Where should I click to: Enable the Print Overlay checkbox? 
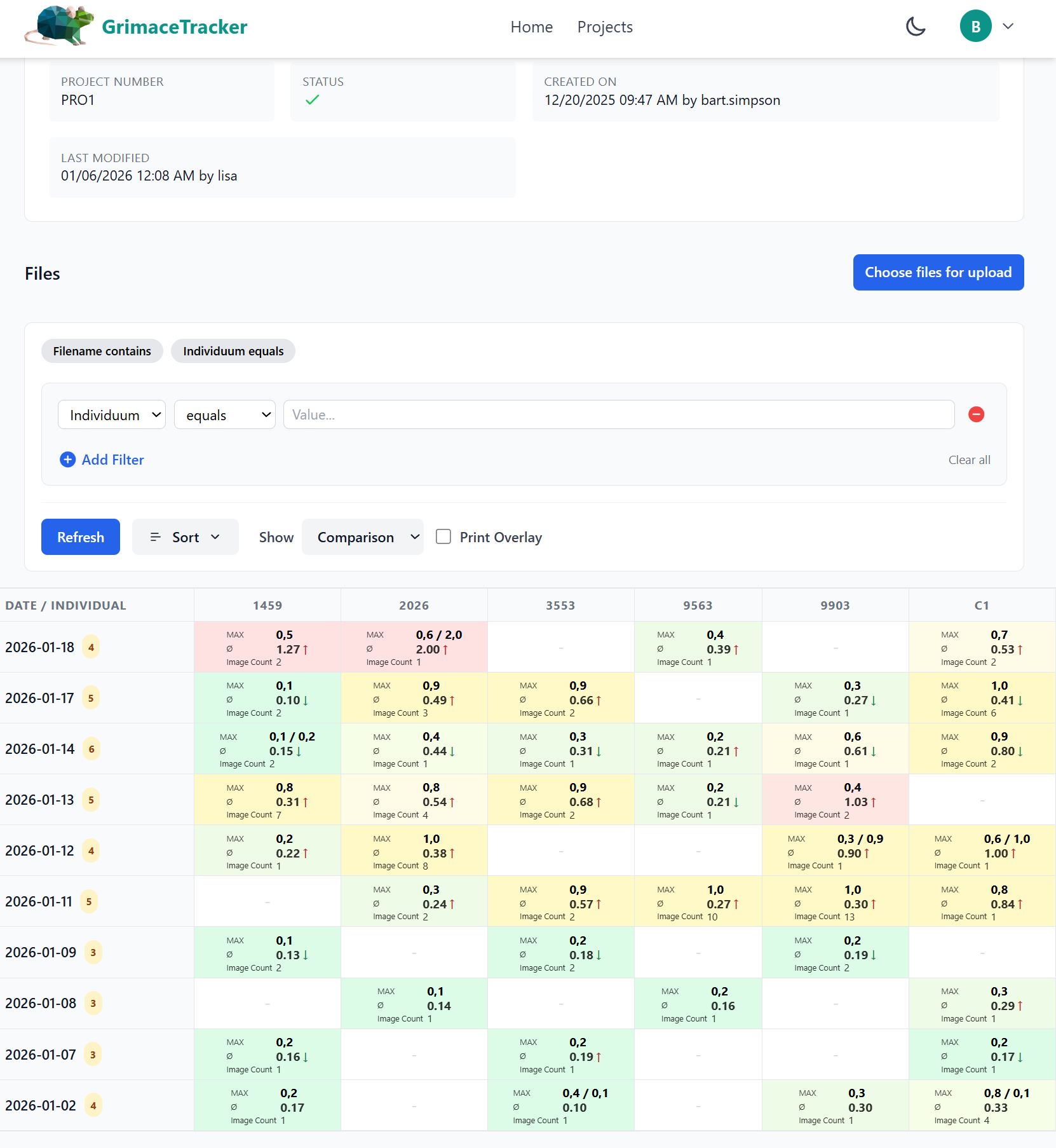coord(443,537)
